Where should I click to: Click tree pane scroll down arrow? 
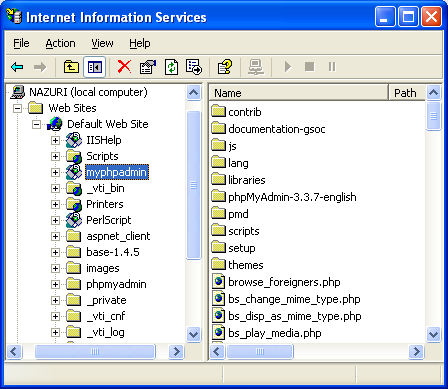point(194,334)
